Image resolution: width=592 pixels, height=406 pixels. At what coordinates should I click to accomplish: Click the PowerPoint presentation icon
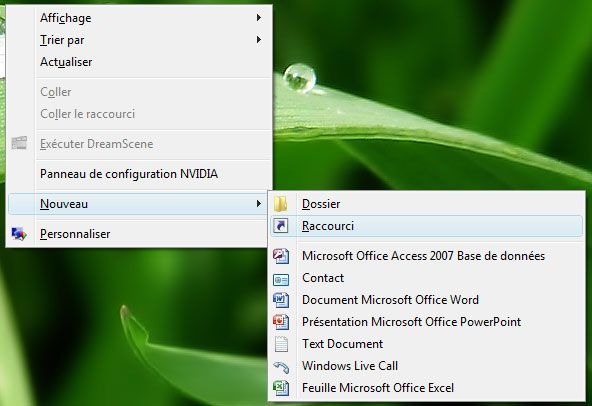281,322
